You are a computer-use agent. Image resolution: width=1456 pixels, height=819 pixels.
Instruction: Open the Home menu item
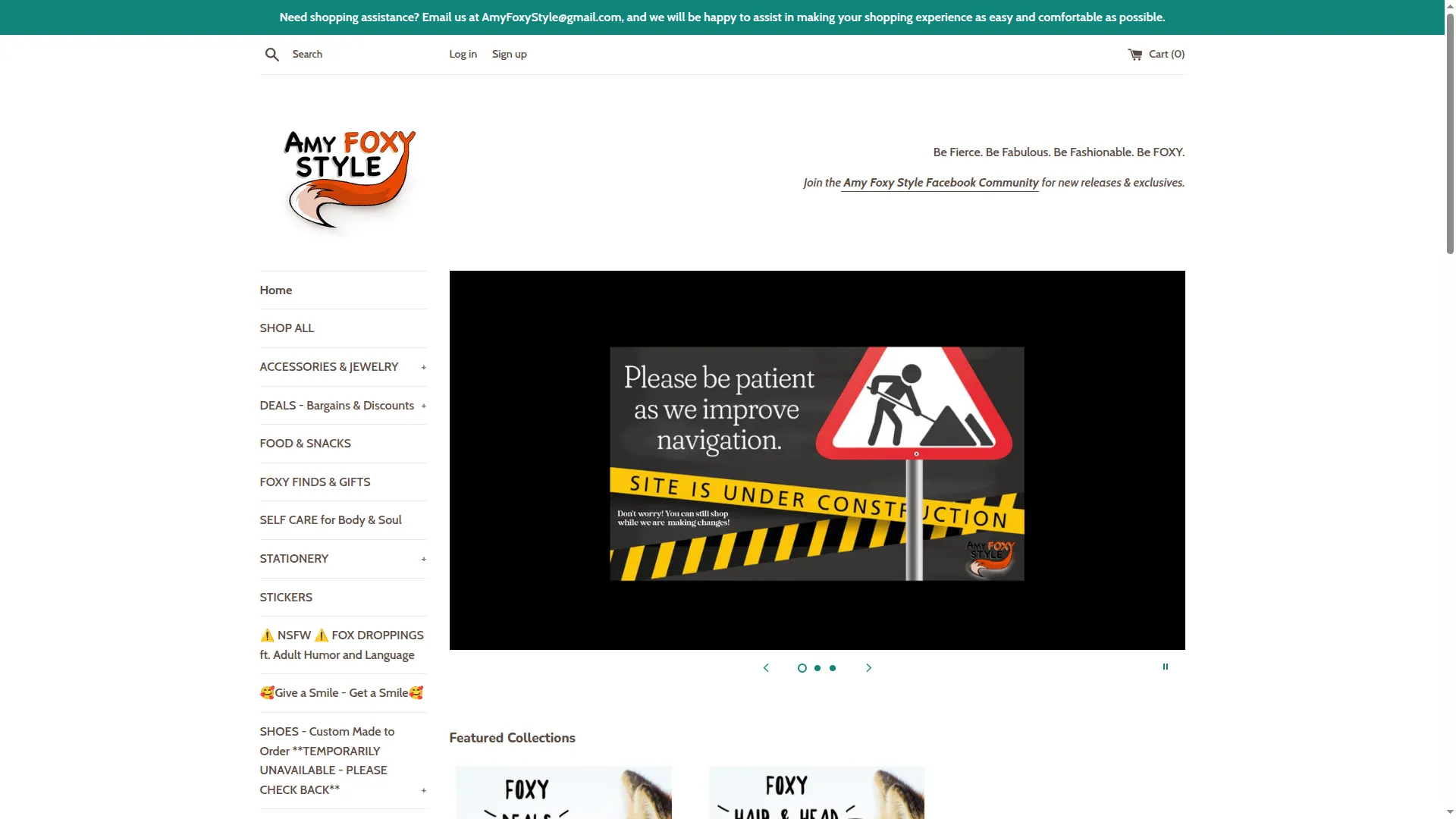(276, 290)
